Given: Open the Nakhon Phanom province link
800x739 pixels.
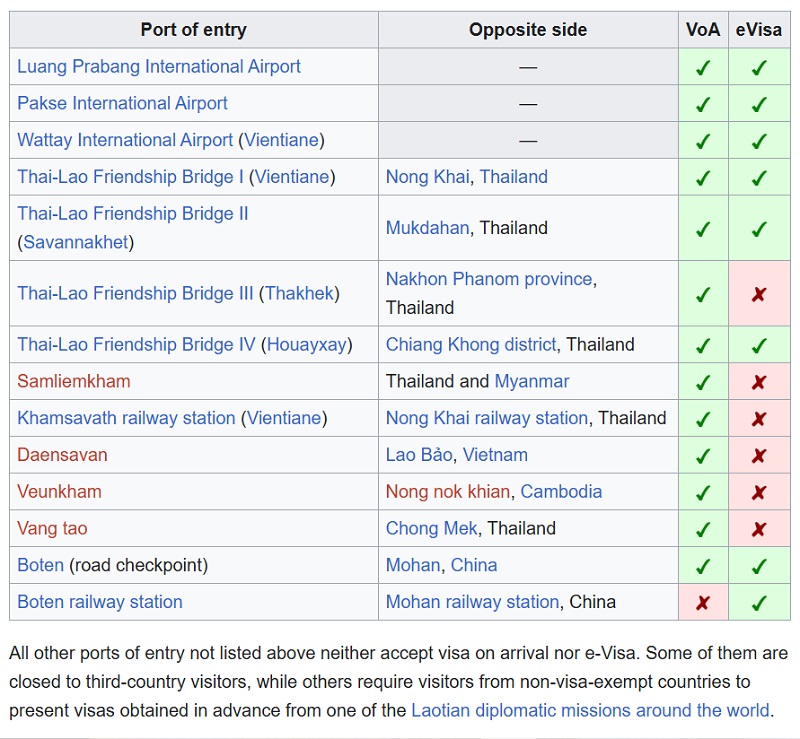Looking at the screenshot, I should 489,279.
